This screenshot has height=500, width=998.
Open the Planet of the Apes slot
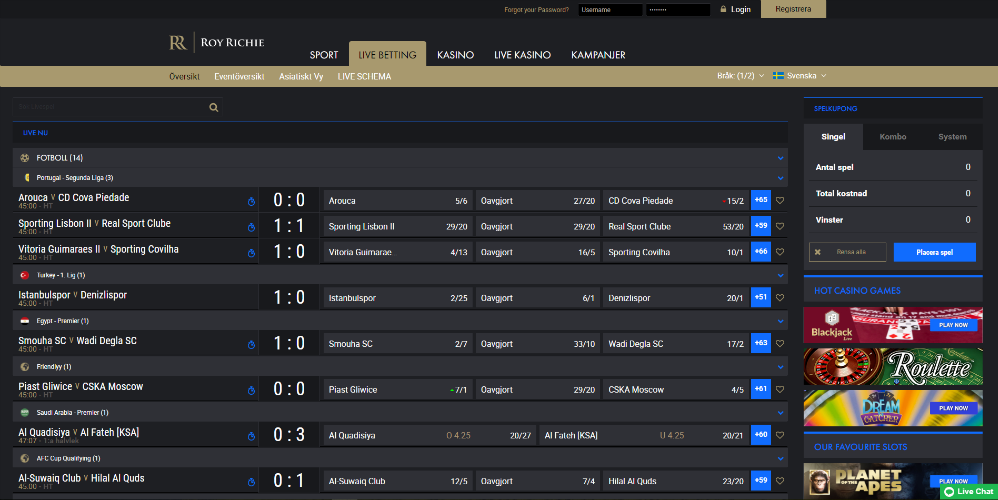893,480
